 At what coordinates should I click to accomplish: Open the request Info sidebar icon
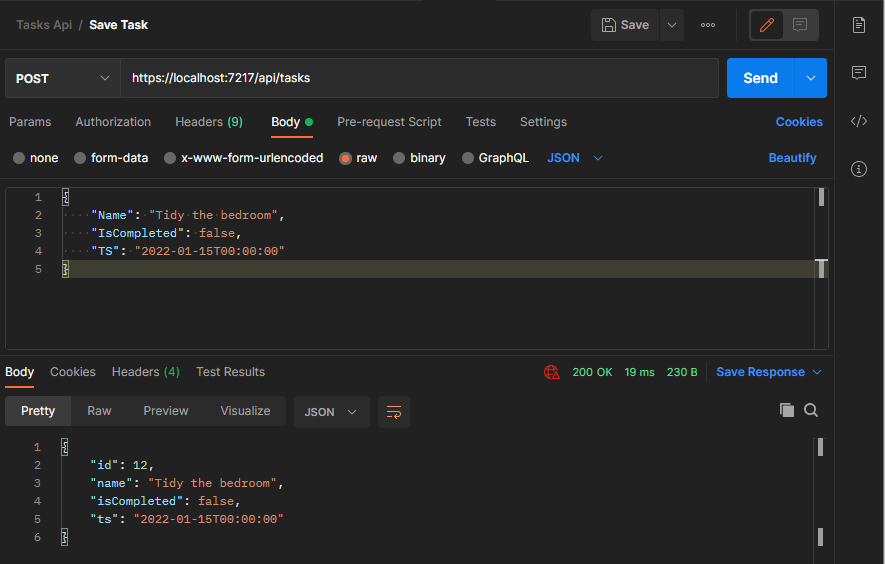(858, 169)
